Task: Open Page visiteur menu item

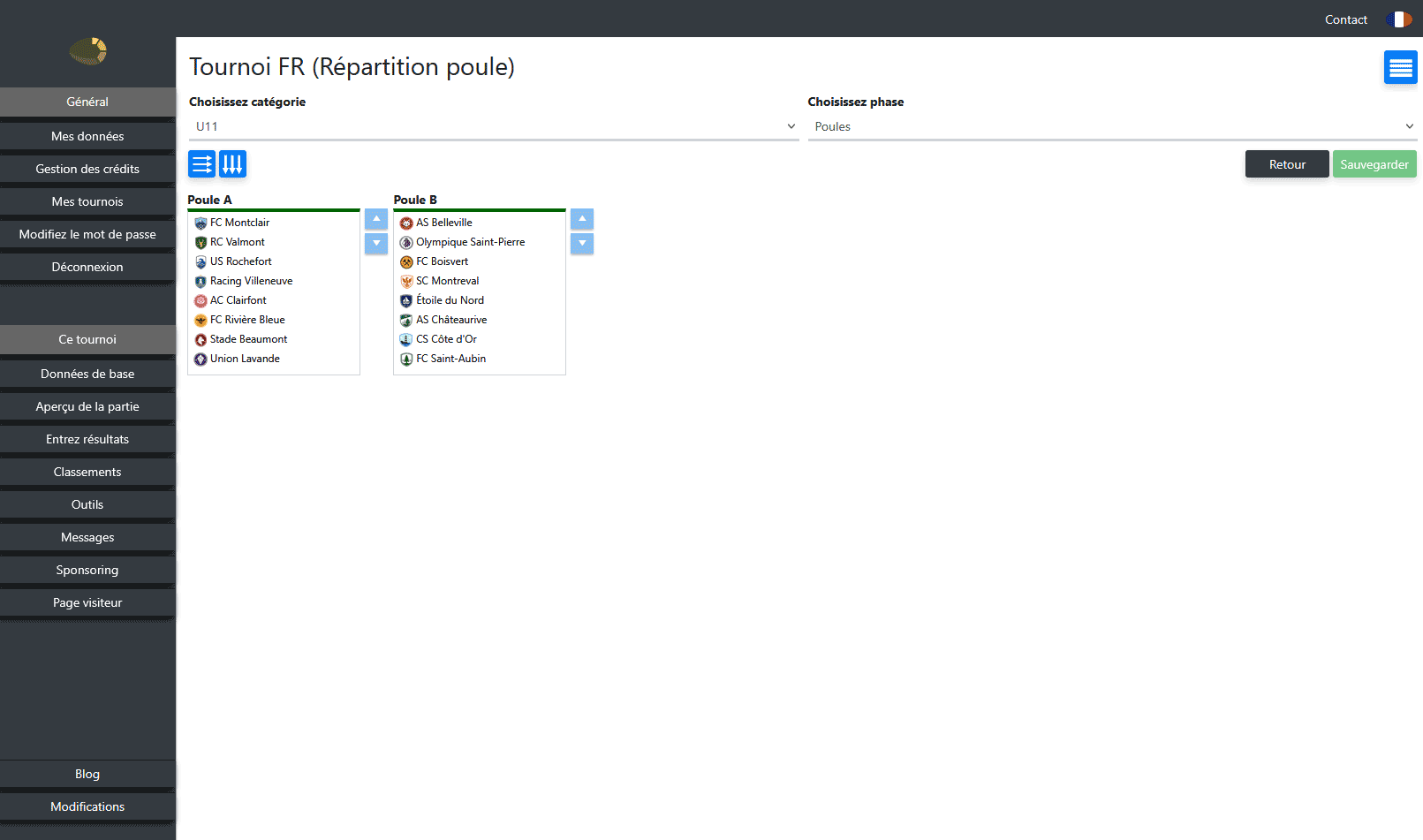Action: [87, 602]
